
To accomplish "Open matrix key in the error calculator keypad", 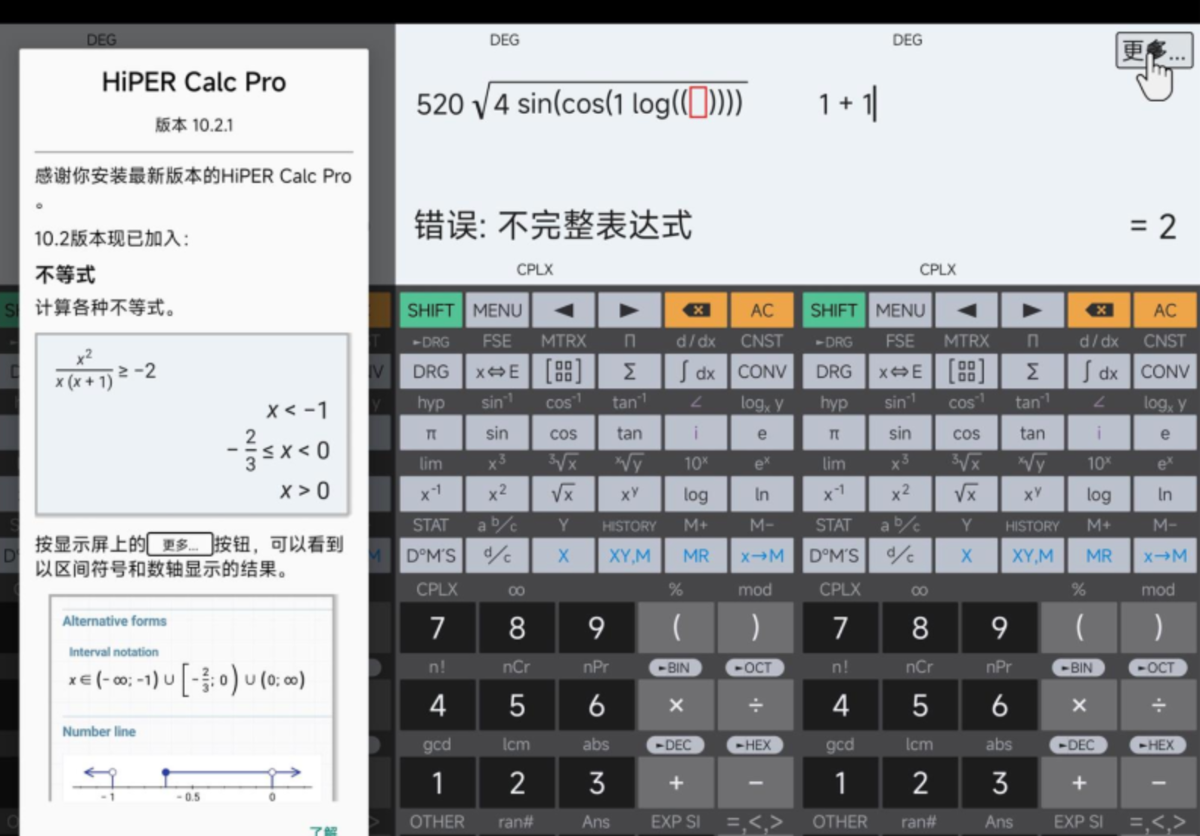I will pyautogui.click(x=564, y=372).
